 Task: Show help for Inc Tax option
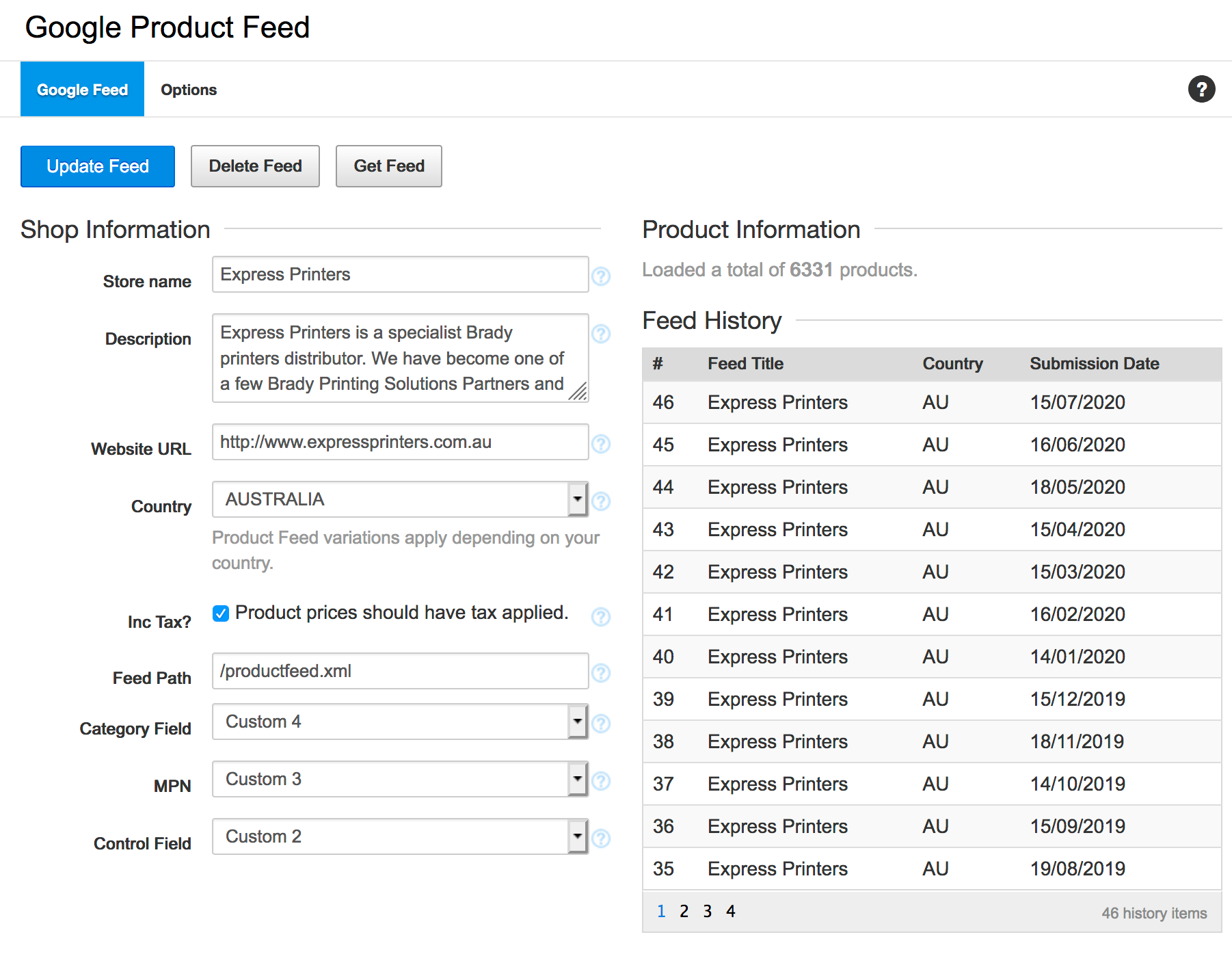[x=601, y=617]
